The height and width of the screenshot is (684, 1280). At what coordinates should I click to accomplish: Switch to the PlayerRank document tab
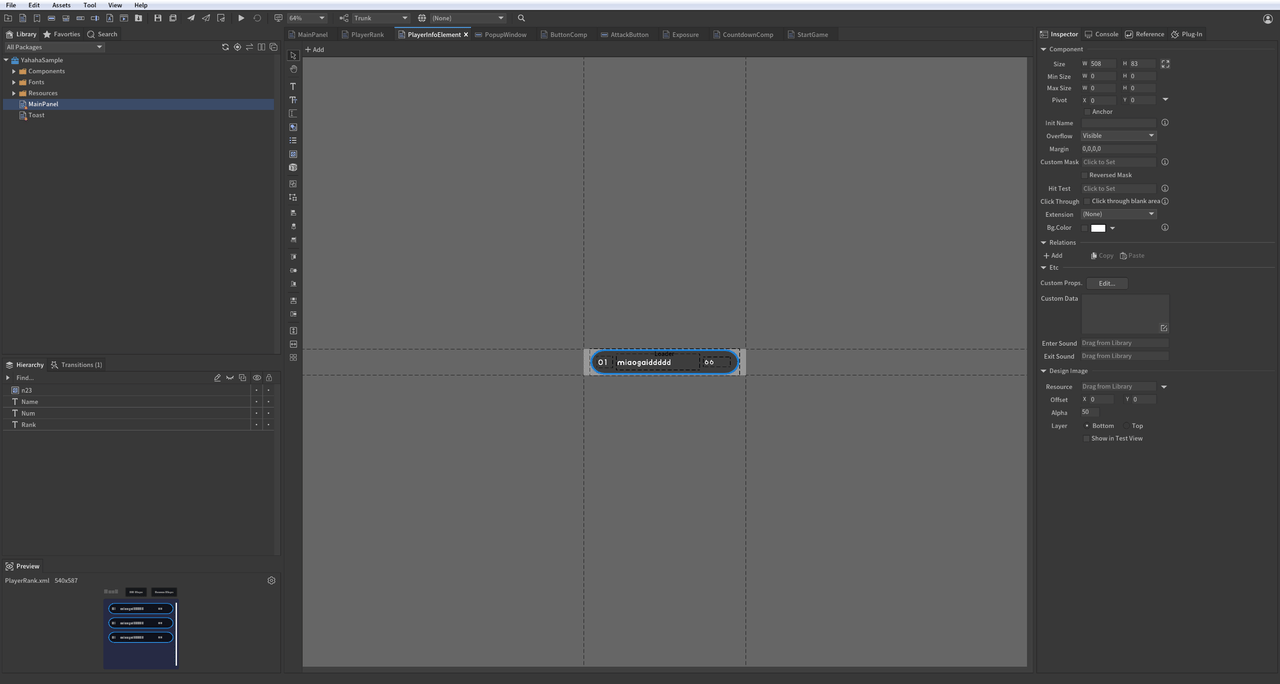click(367, 35)
